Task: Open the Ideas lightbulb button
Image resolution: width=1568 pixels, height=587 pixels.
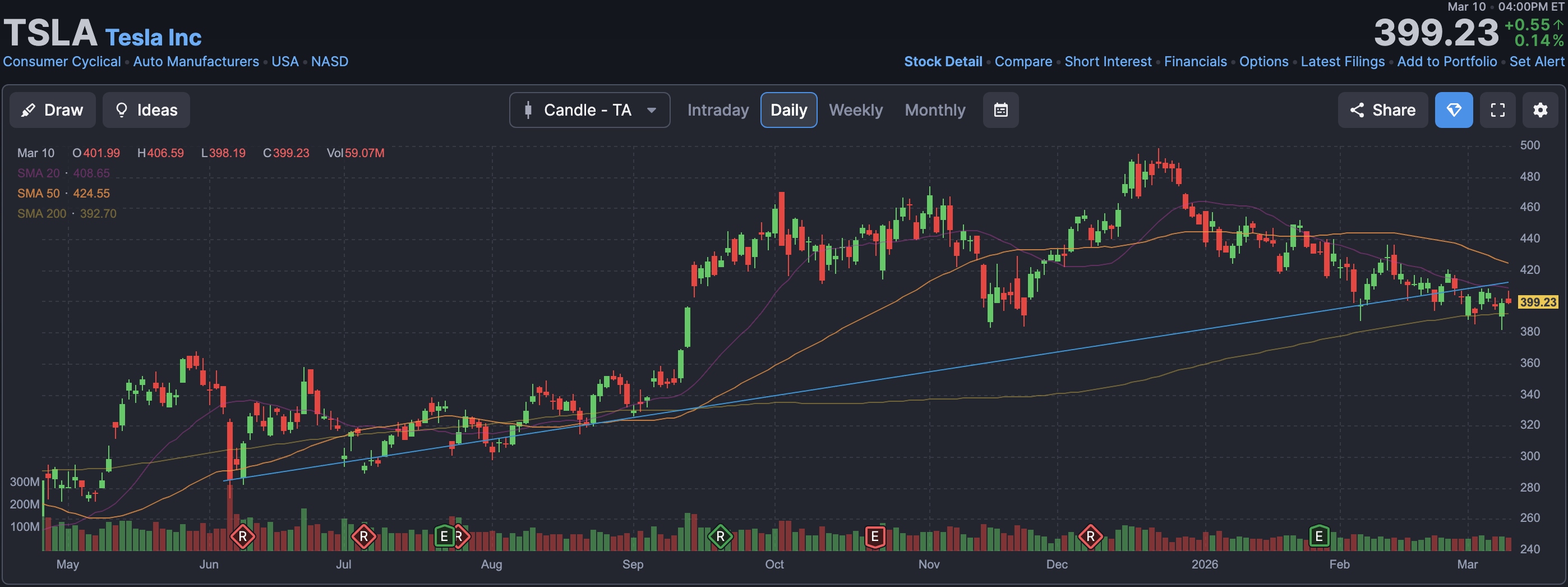Action: pos(146,110)
